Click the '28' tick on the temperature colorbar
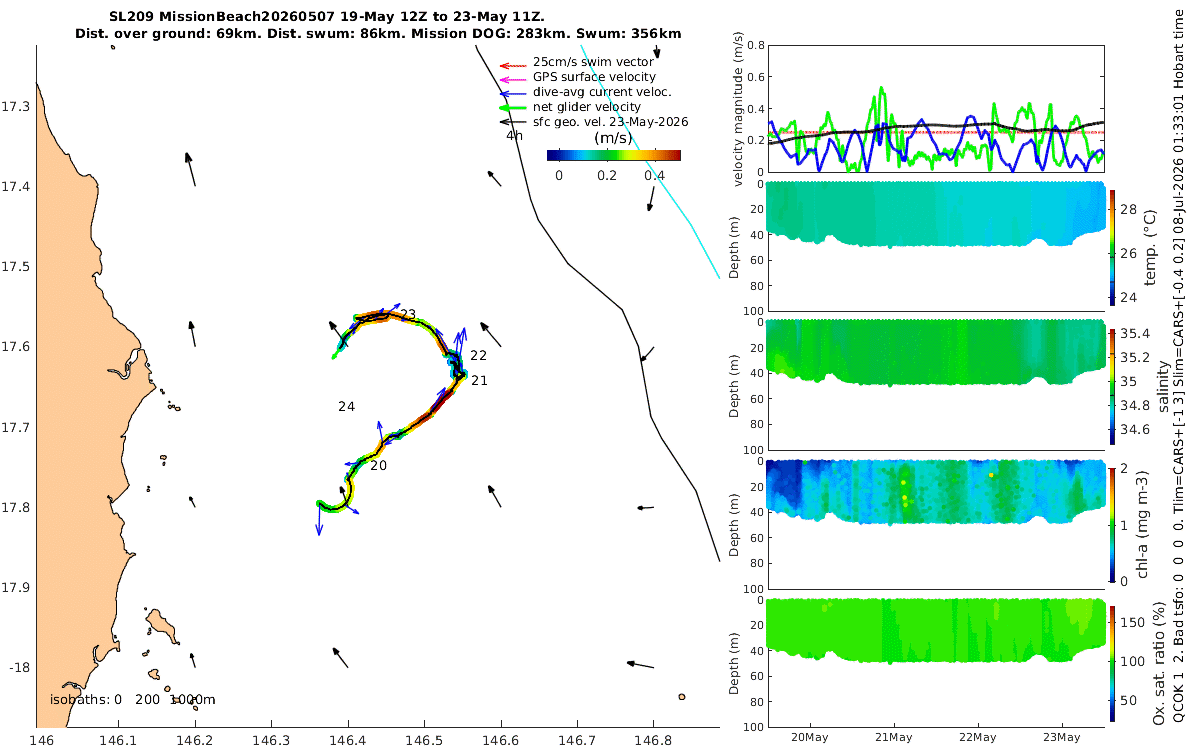This screenshot has height=750, width=1200. coord(1128,208)
